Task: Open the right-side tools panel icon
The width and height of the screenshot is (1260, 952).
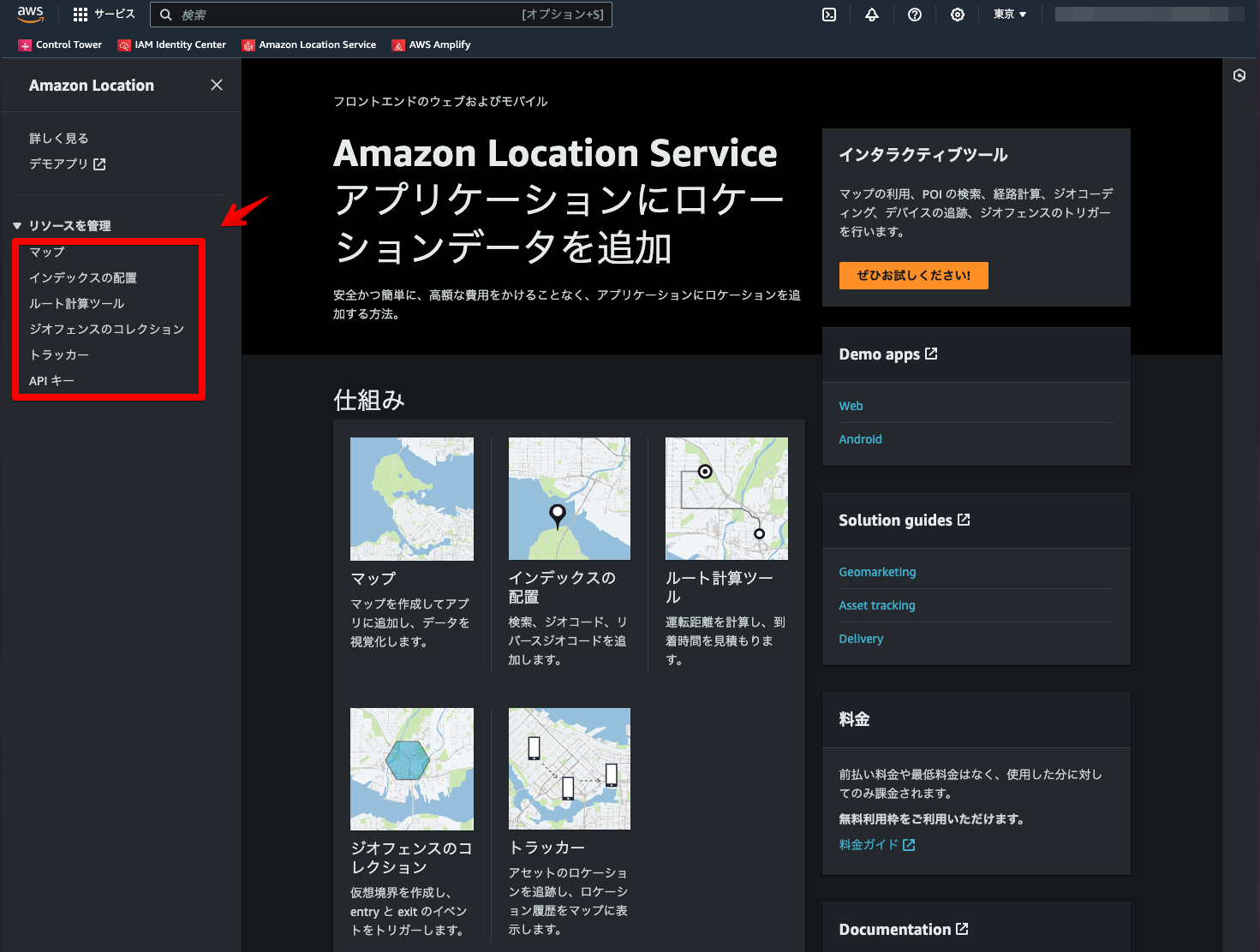Action: click(1239, 75)
